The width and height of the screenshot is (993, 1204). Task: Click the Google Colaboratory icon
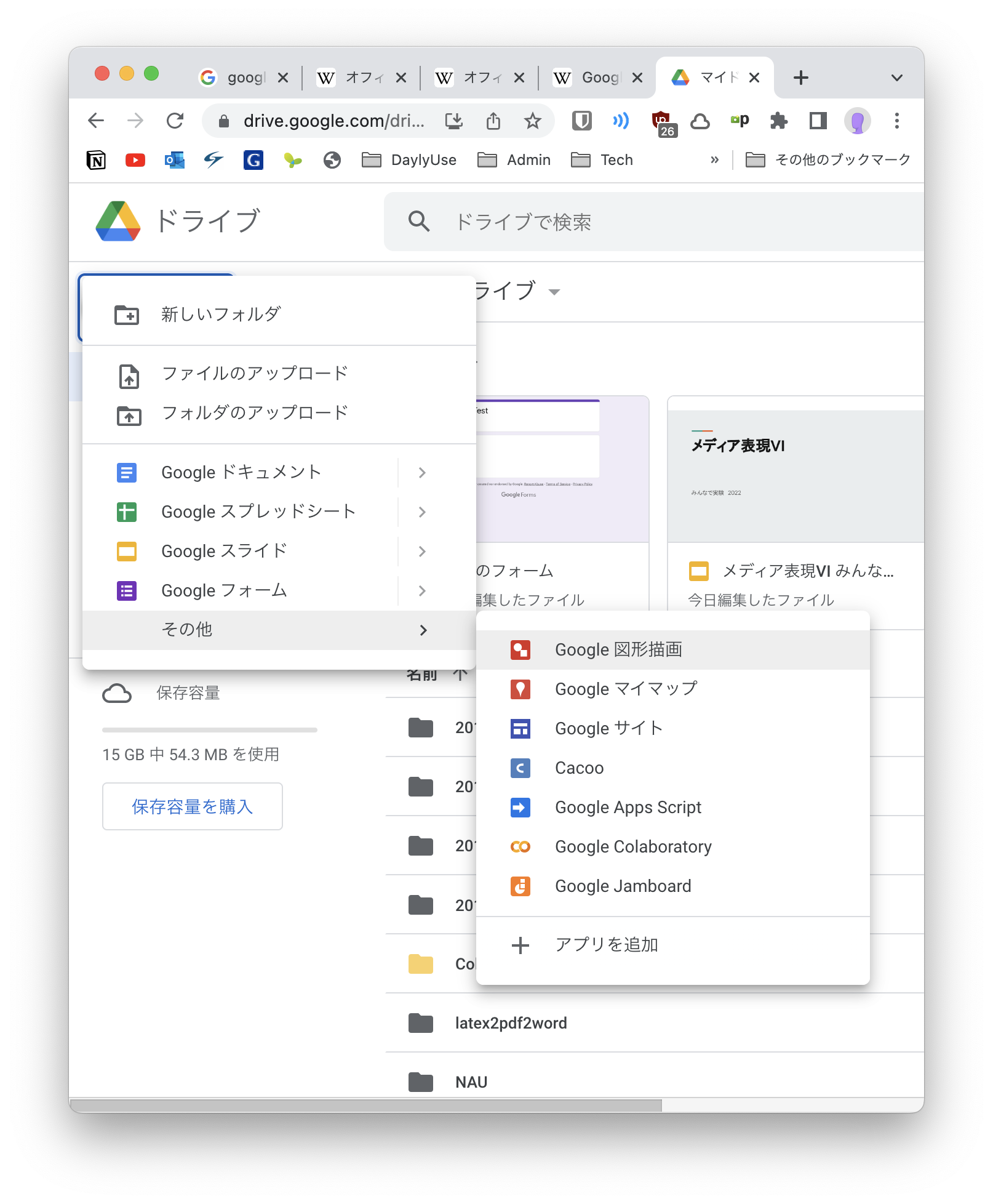[x=520, y=847]
